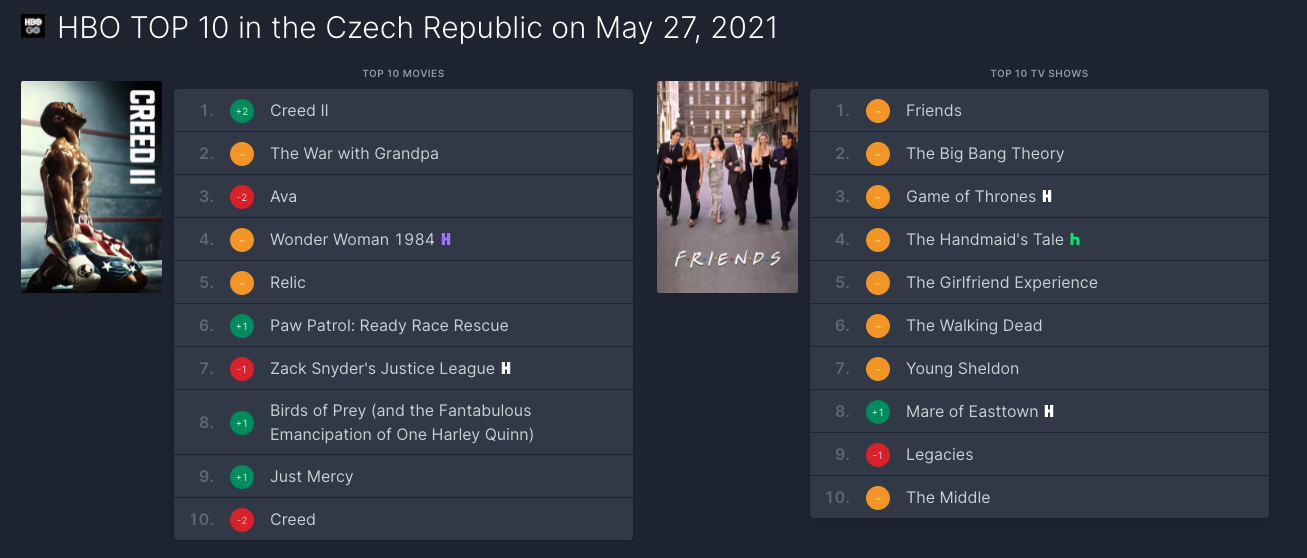Open The War with Grandpa movie link
This screenshot has height=558, width=1307.
click(x=354, y=154)
